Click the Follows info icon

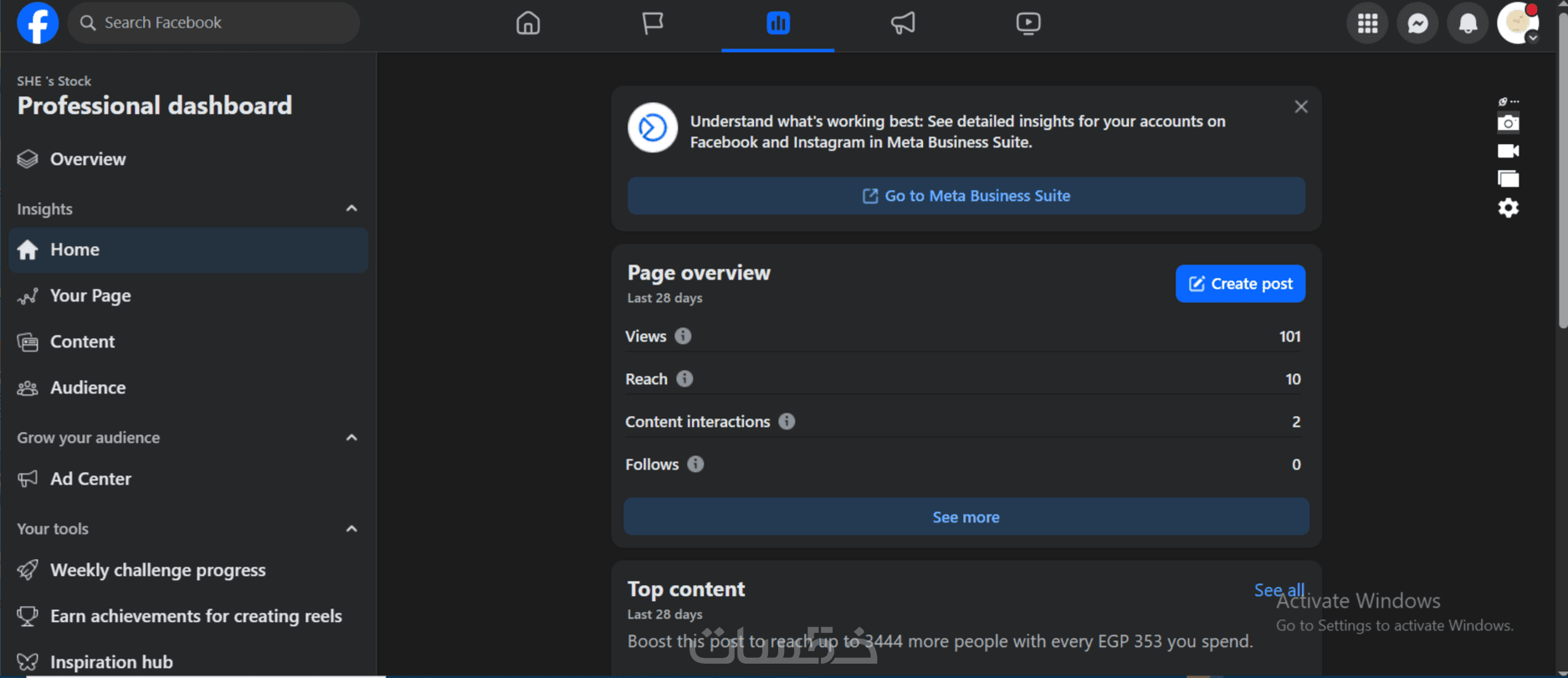pyautogui.click(x=695, y=465)
